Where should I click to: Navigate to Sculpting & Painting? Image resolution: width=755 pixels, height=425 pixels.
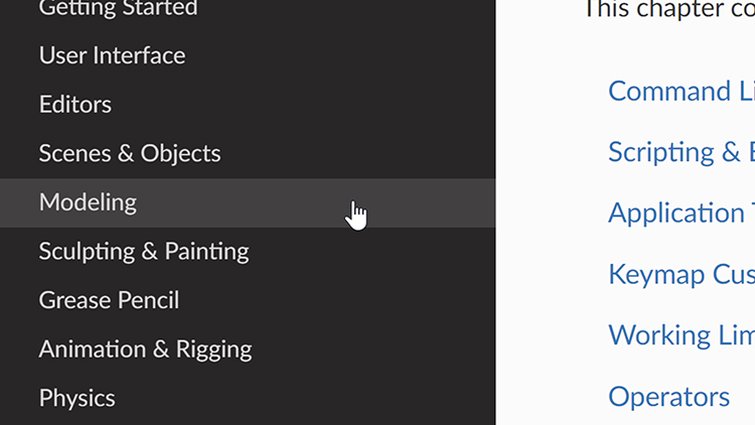click(x=144, y=252)
